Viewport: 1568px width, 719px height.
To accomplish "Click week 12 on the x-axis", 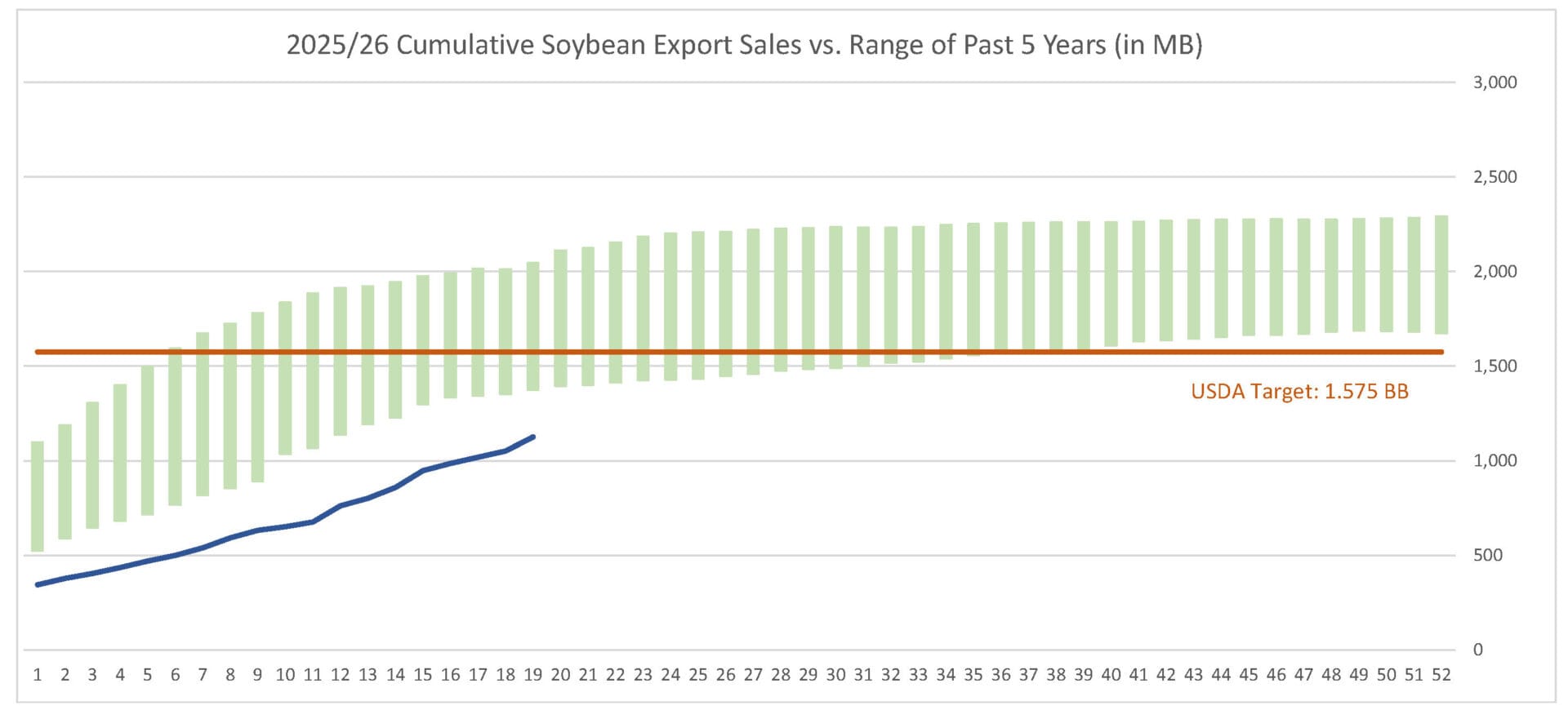I will pos(340,675).
